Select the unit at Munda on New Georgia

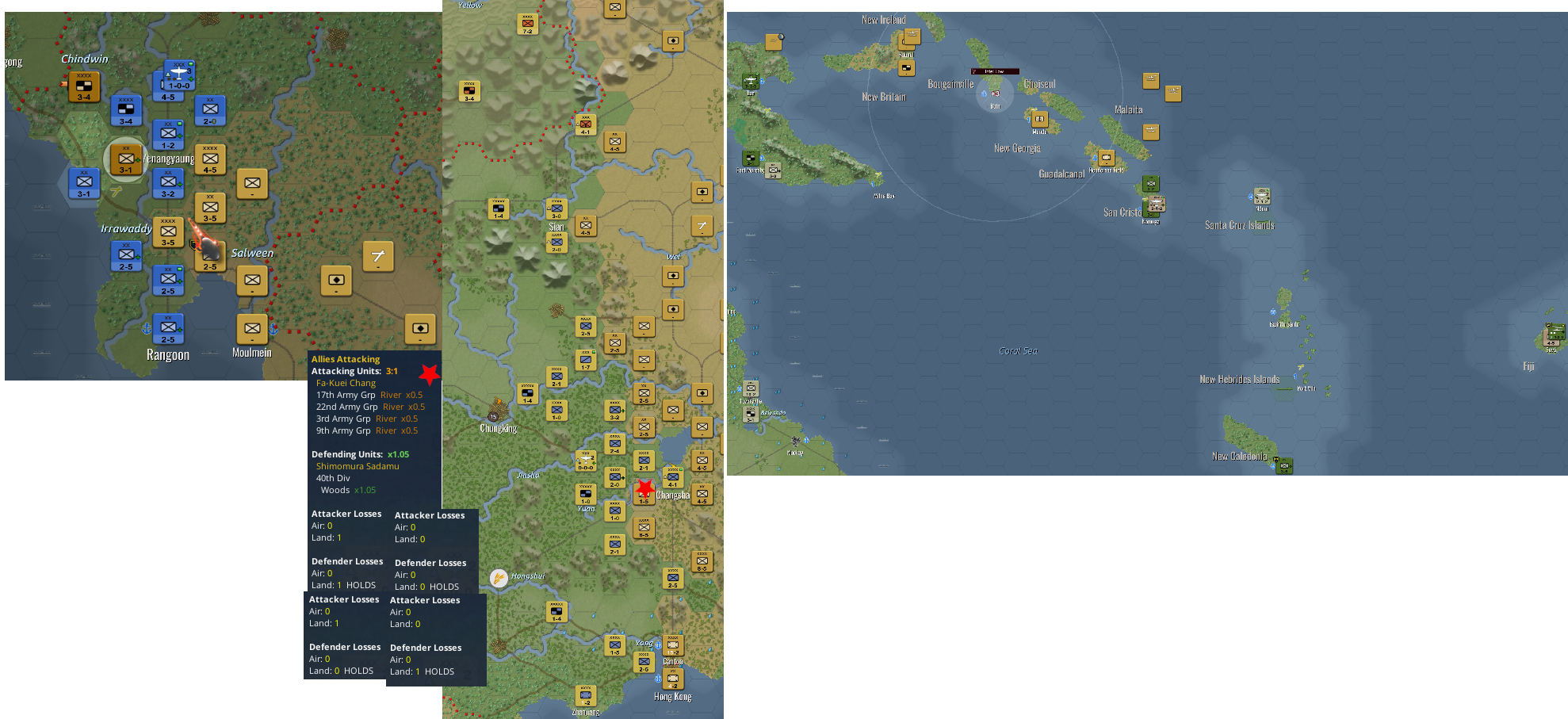(x=1039, y=120)
